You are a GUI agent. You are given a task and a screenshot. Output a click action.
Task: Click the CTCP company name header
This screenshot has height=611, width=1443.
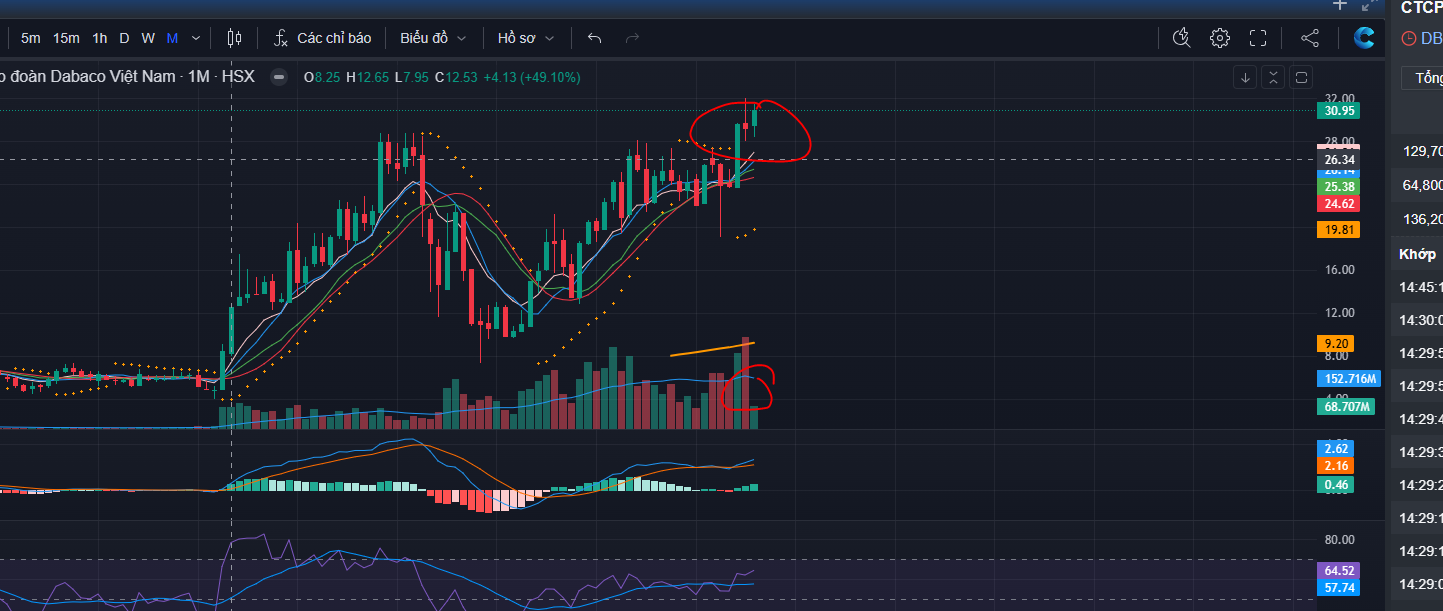click(x=1421, y=7)
